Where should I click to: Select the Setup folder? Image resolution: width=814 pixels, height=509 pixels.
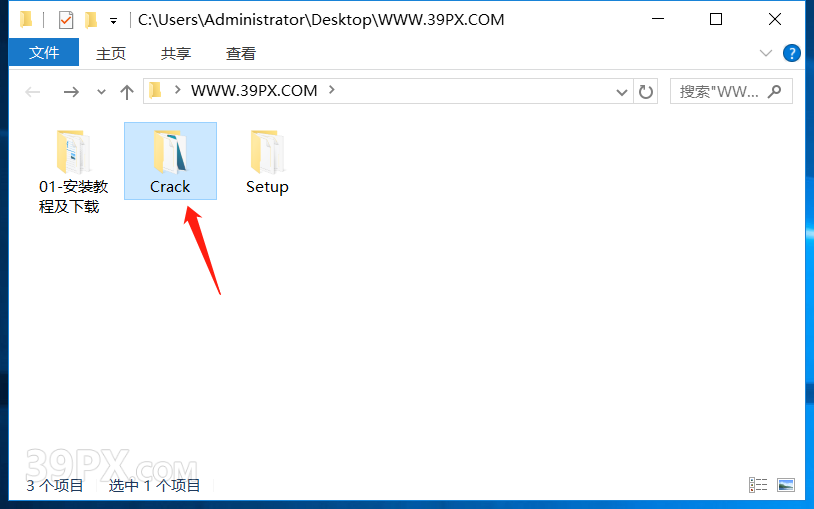267,162
